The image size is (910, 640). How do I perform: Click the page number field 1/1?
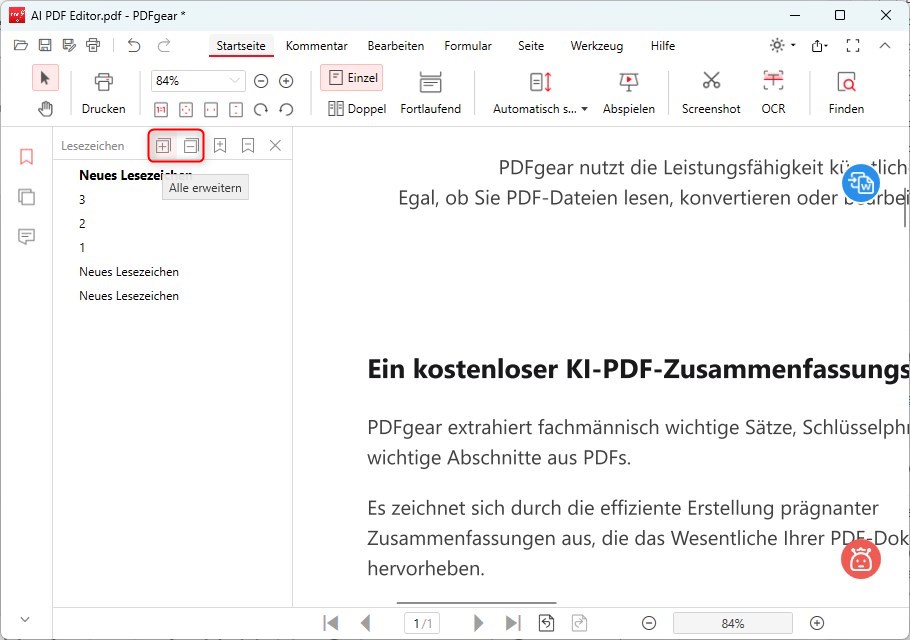pos(422,623)
